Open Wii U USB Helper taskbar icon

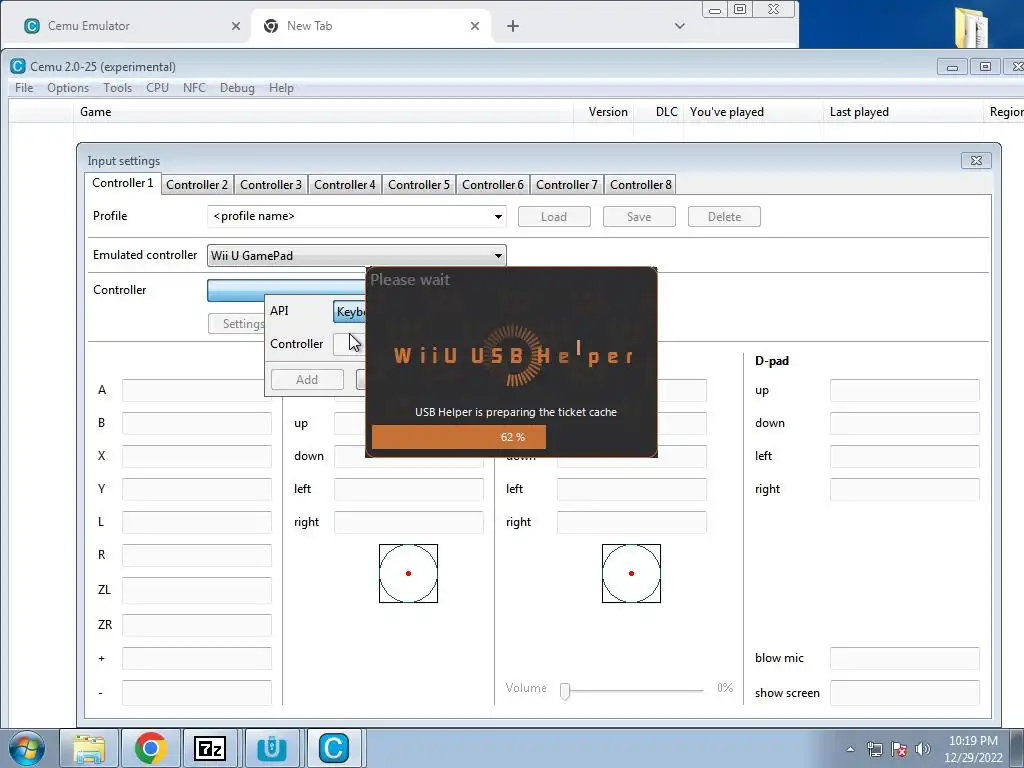click(x=272, y=748)
